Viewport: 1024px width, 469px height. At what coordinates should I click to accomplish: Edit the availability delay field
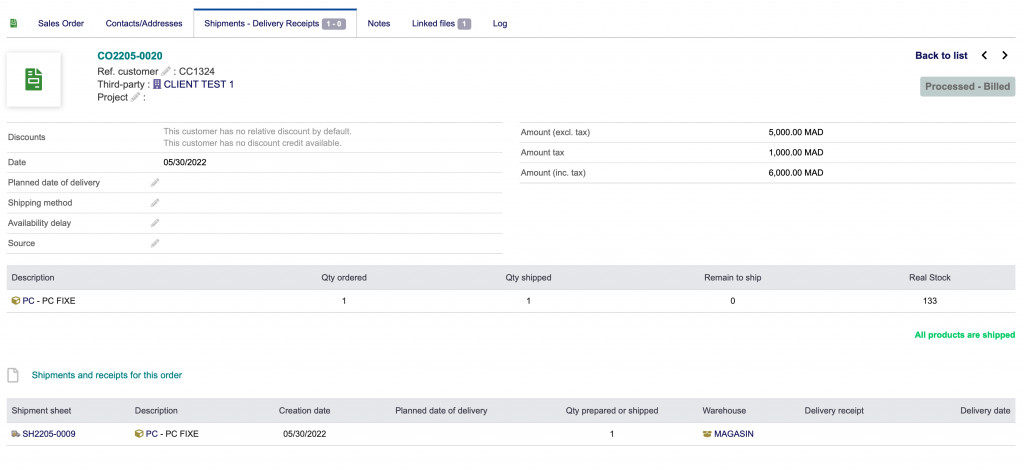(155, 223)
